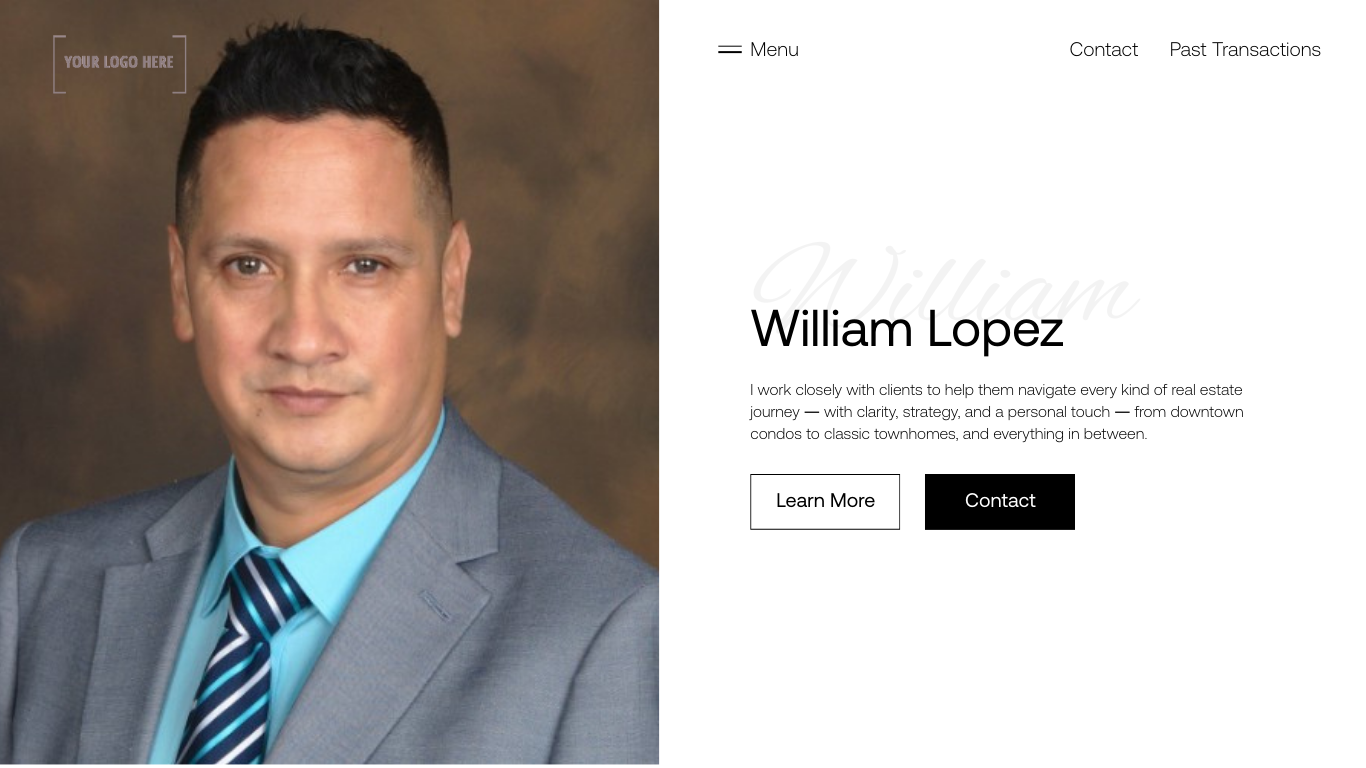Go to Past Transactions page
Viewport: 1366px width, 768px height.
(1245, 49)
